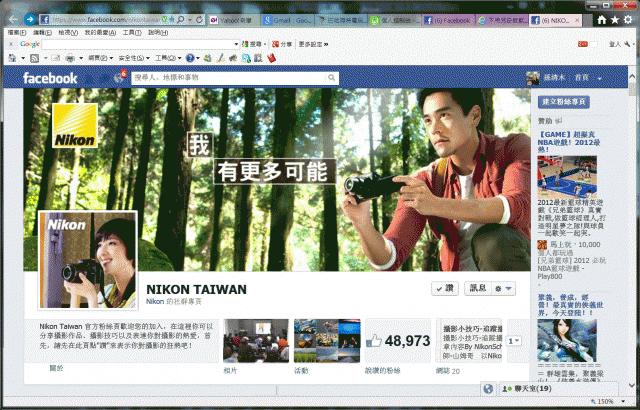Click the Nikon 的社群專頁 link
This screenshot has width=640, height=410.
(173, 302)
